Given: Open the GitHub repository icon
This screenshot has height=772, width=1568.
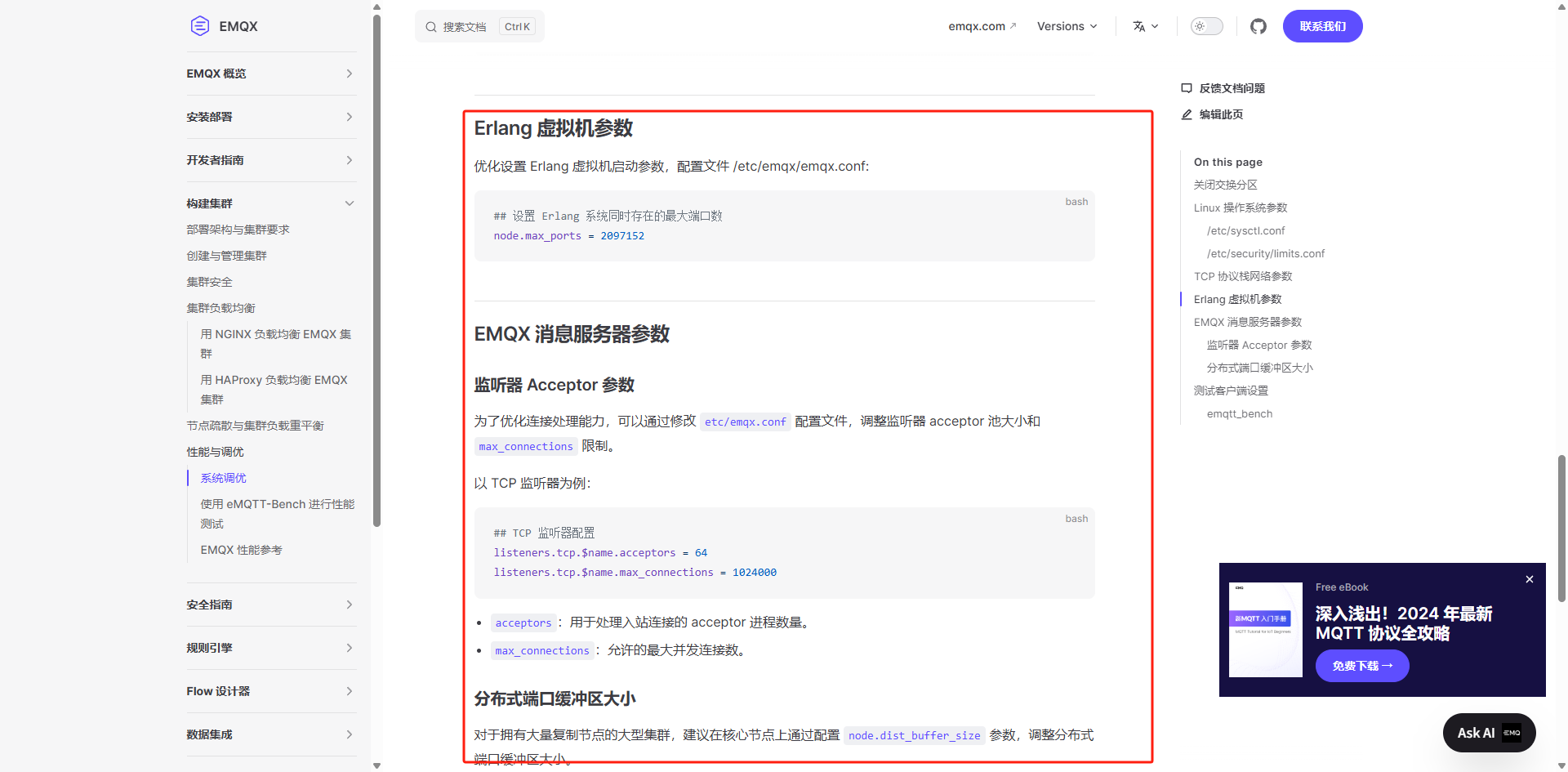Looking at the screenshot, I should (1258, 26).
